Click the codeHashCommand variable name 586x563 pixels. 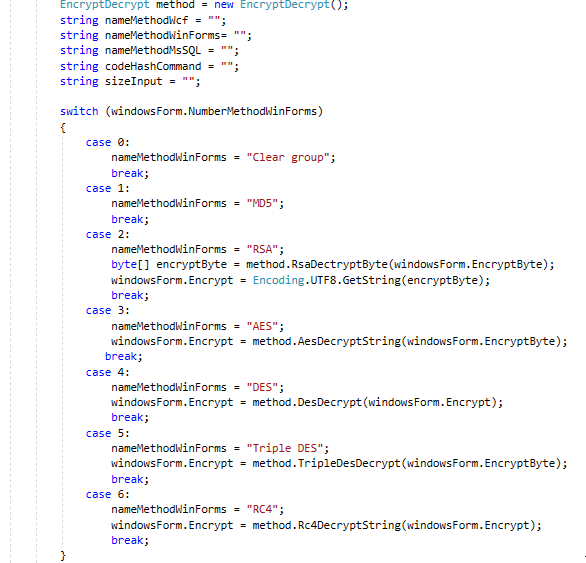(x=153, y=67)
